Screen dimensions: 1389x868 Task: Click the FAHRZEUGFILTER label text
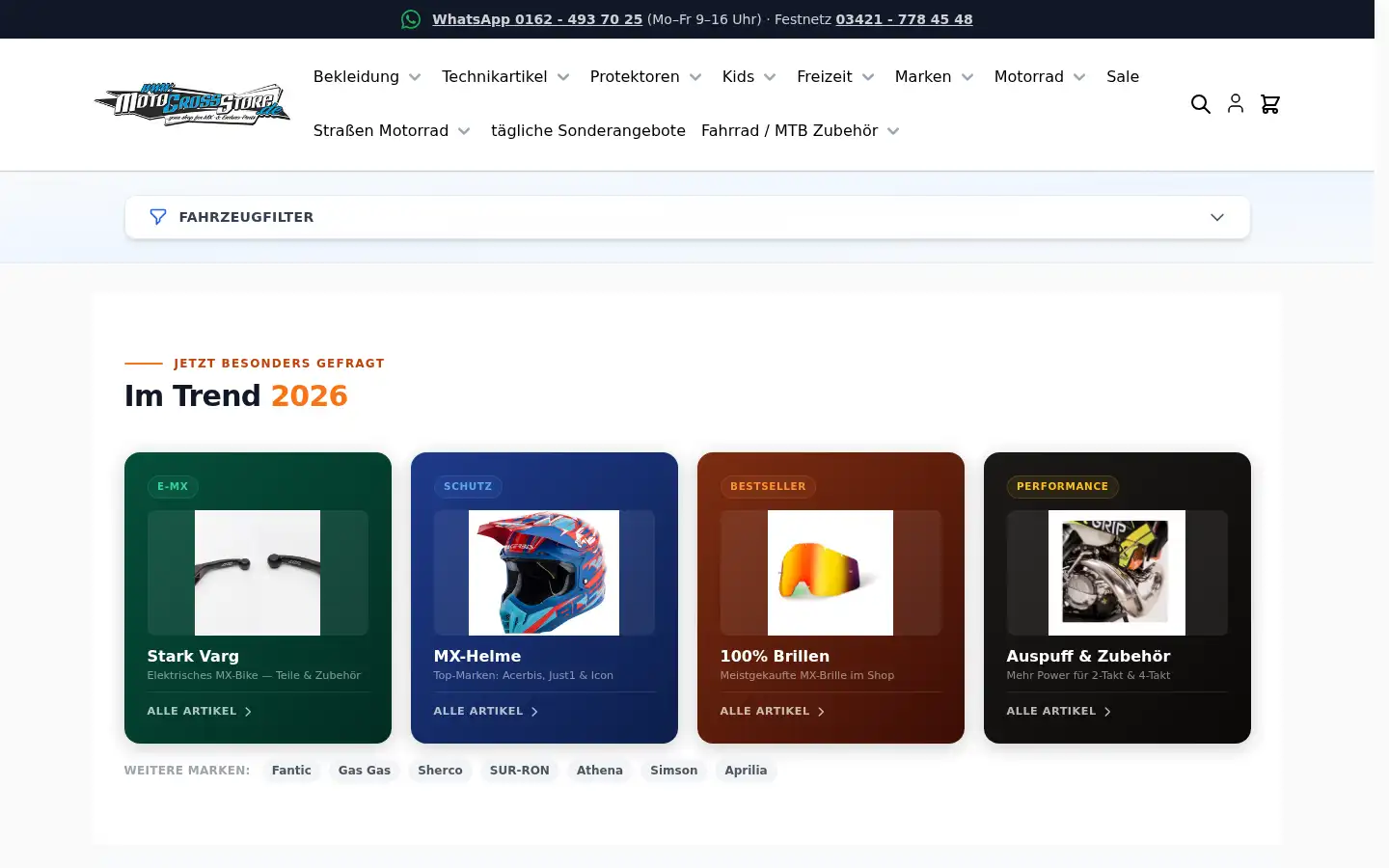(246, 217)
